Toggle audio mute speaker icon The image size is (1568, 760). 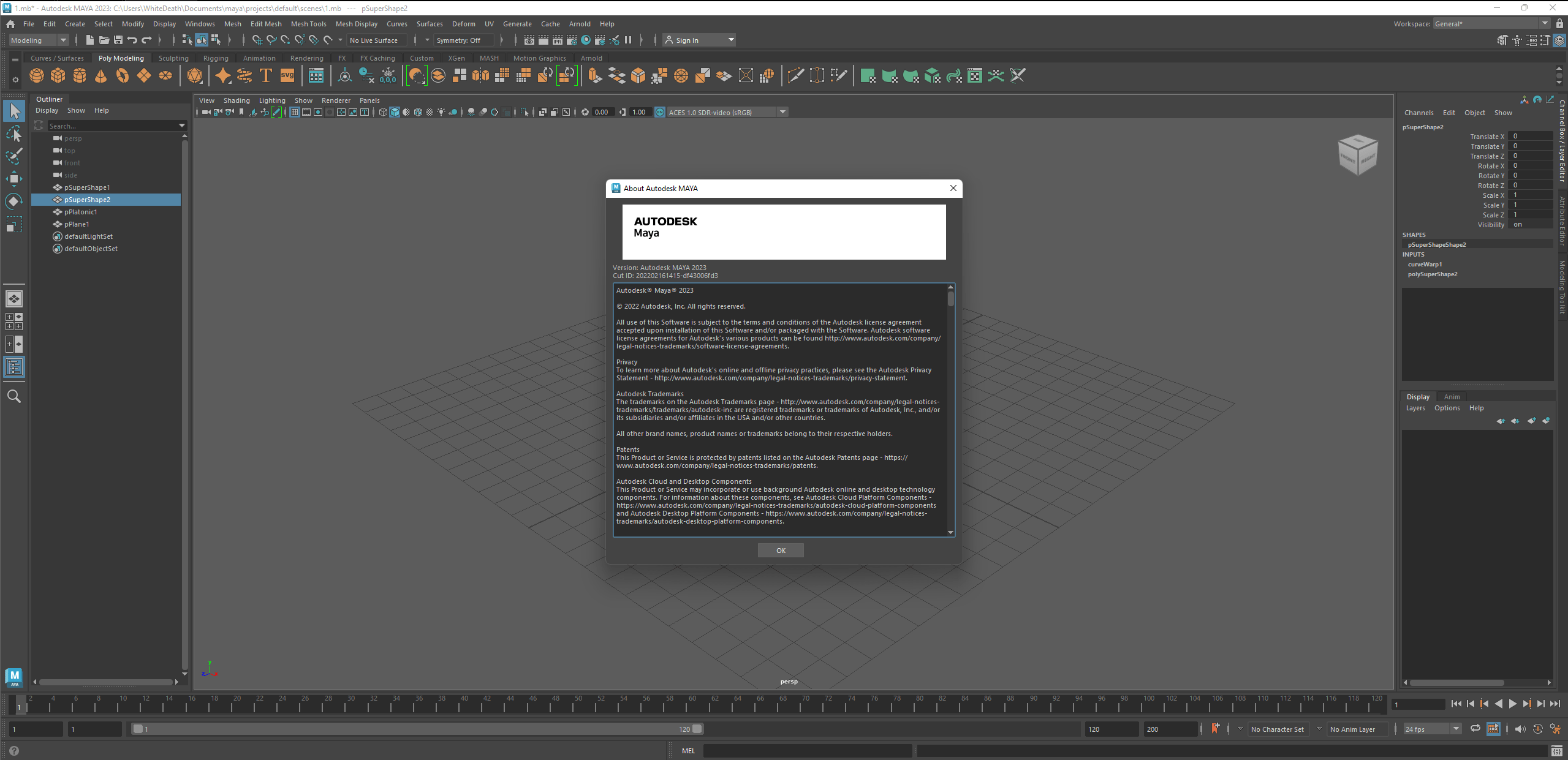(x=1520, y=729)
